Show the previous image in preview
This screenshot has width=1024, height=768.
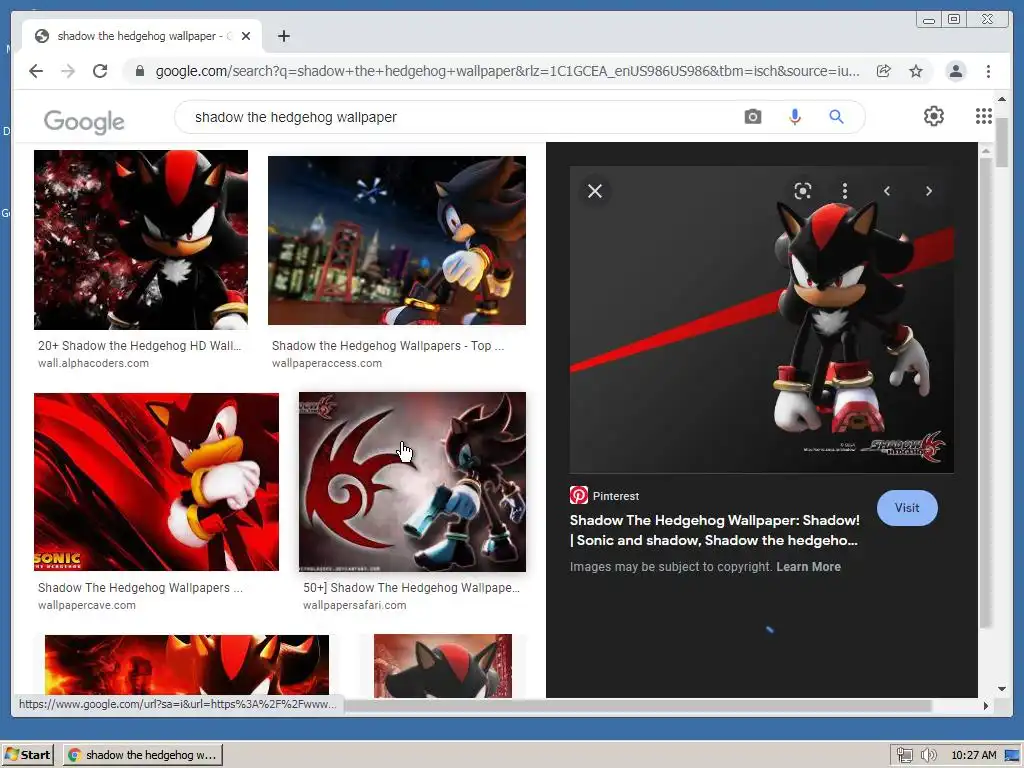(x=886, y=191)
